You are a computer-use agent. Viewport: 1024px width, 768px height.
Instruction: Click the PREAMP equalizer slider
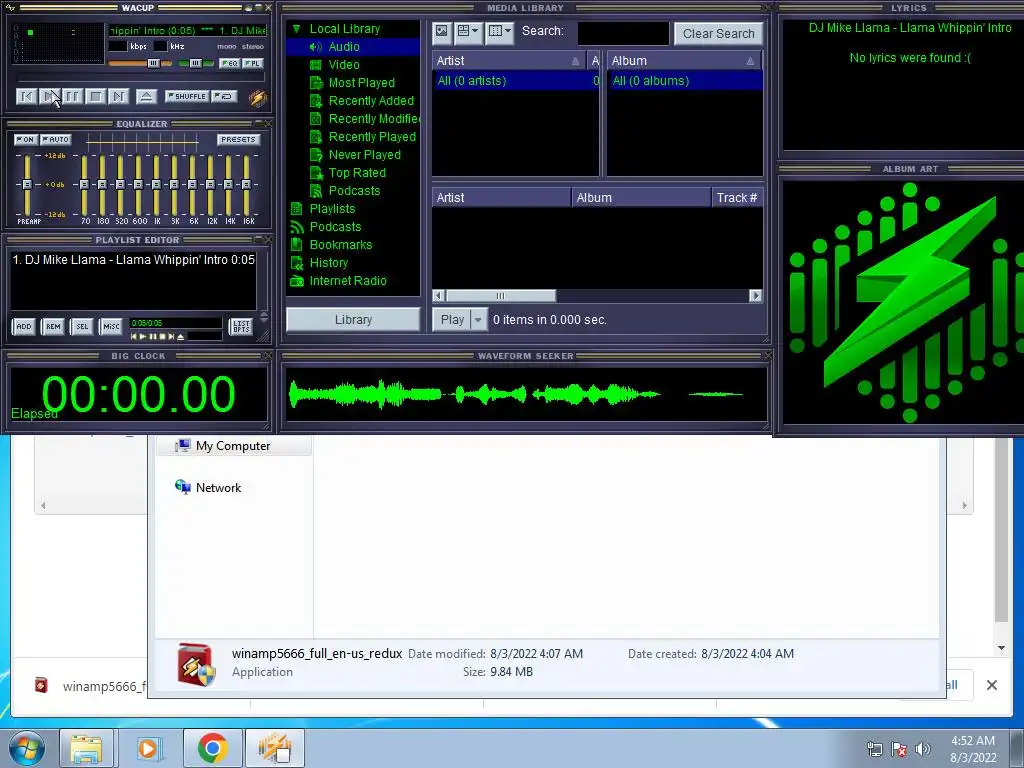point(27,185)
